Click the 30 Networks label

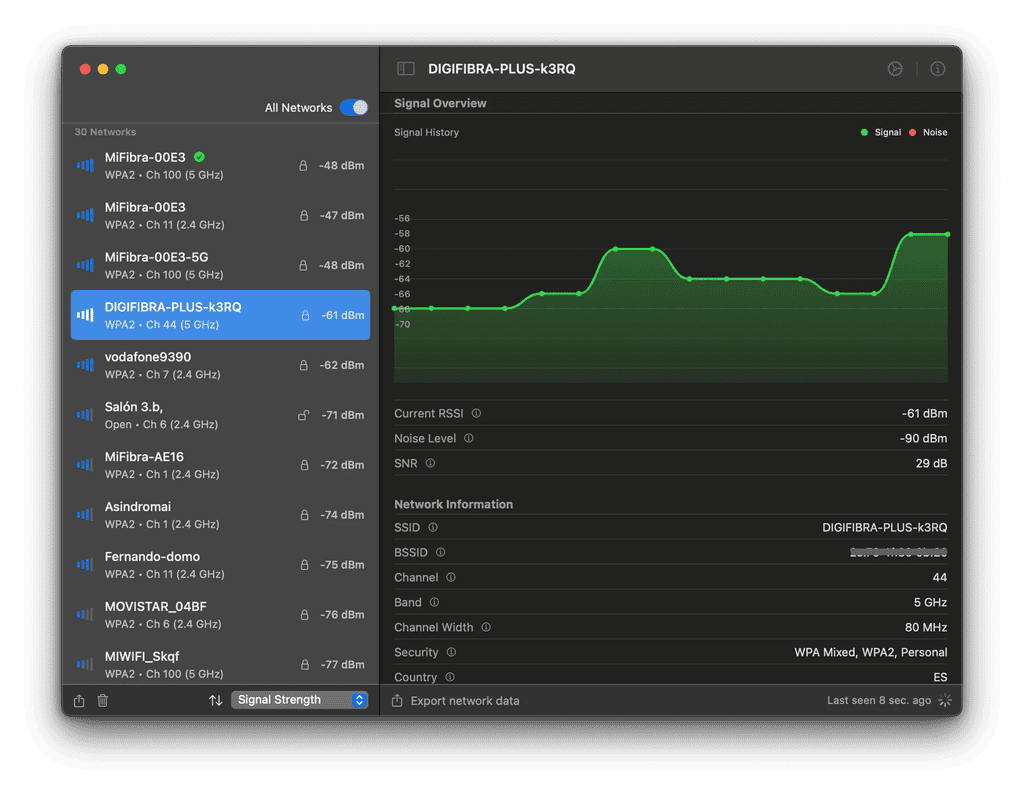coord(105,132)
